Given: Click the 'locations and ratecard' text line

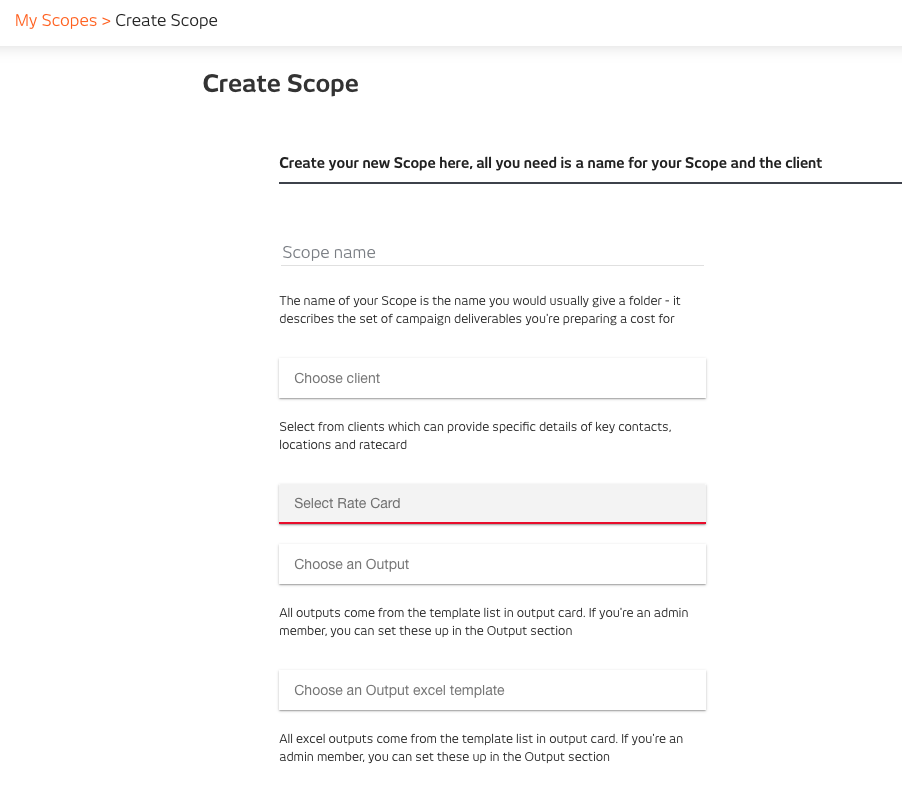Looking at the screenshot, I should (x=343, y=445).
